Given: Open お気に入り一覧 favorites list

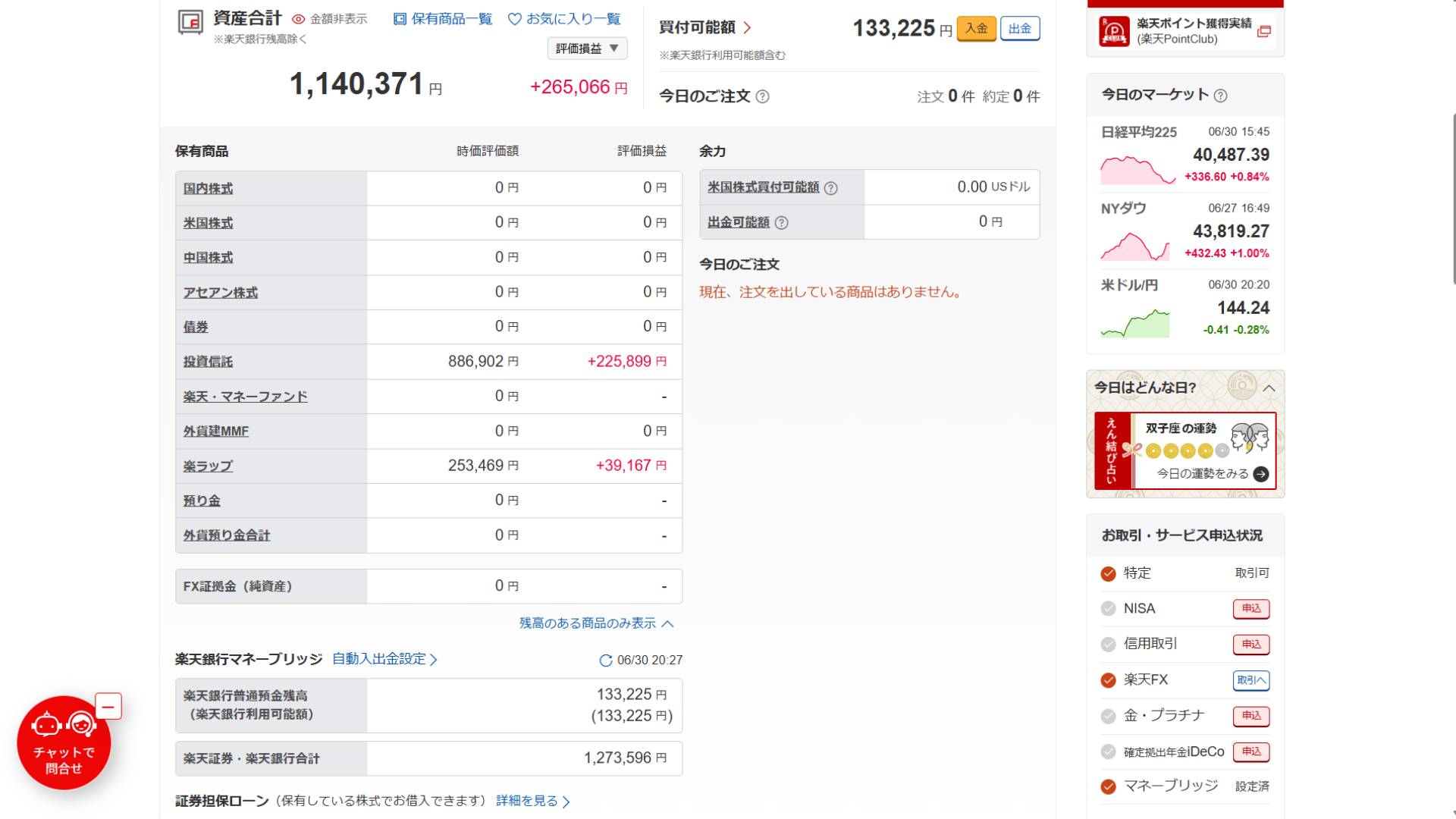Looking at the screenshot, I should coord(564,19).
